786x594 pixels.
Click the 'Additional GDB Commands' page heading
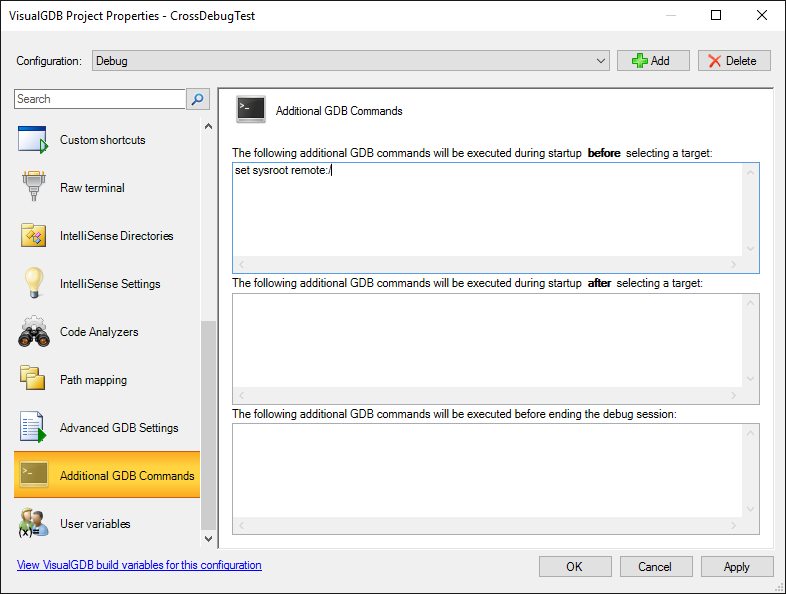coord(339,111)
